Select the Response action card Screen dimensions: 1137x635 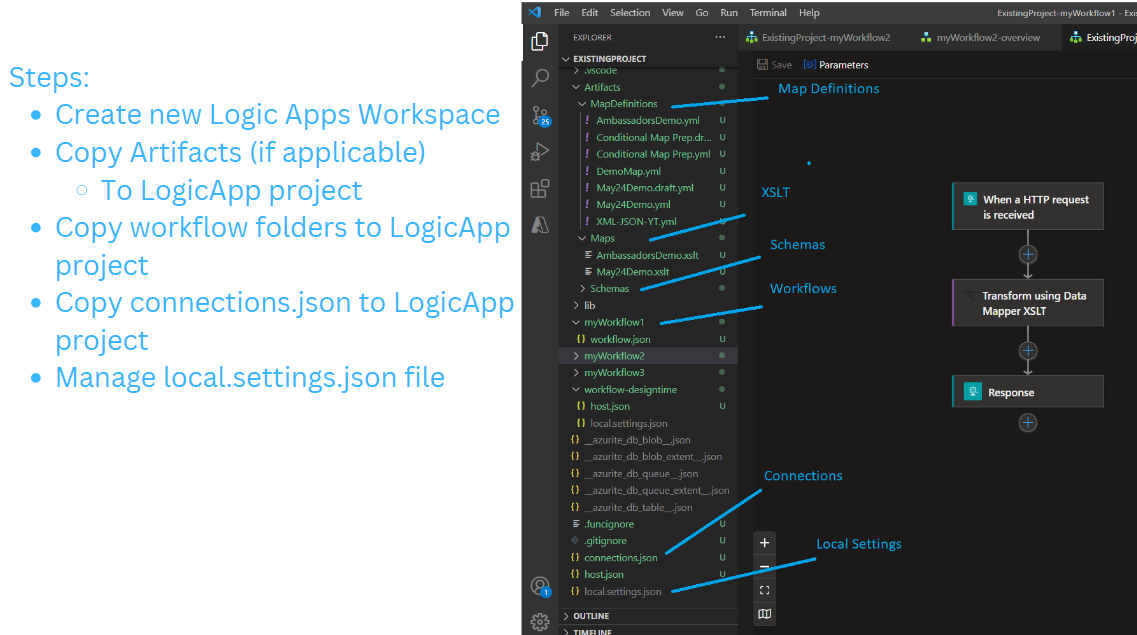pyautogui.click(x=1028, y=391)
